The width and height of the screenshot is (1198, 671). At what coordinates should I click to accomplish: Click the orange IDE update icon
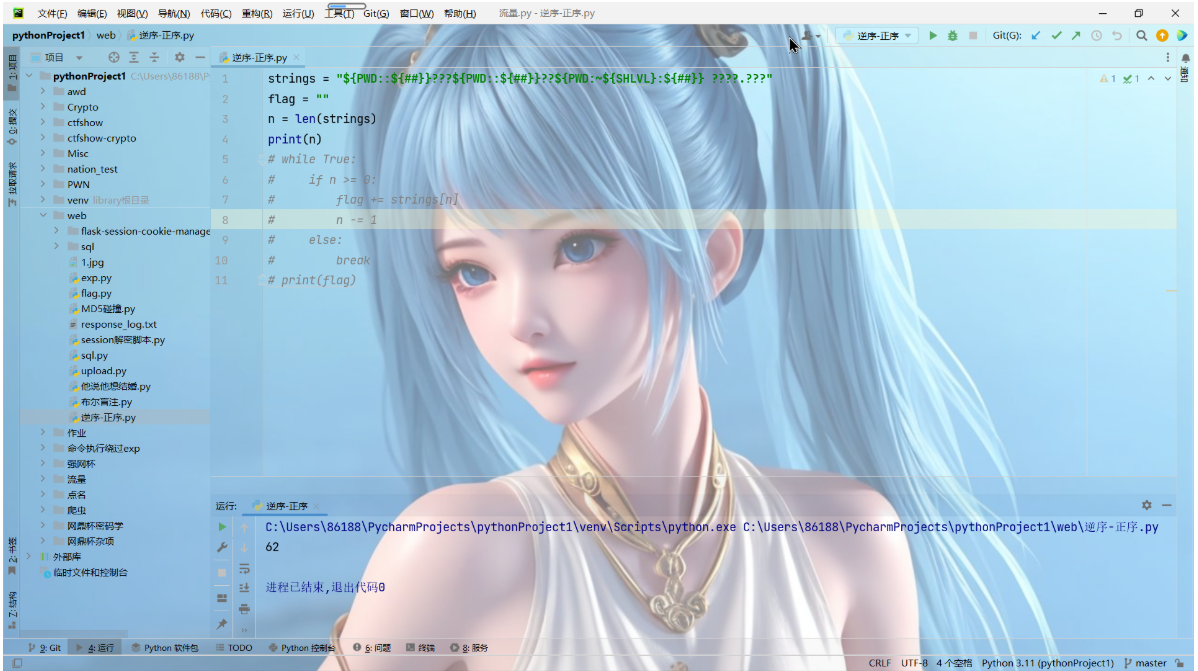click(x=1162, y=35)
